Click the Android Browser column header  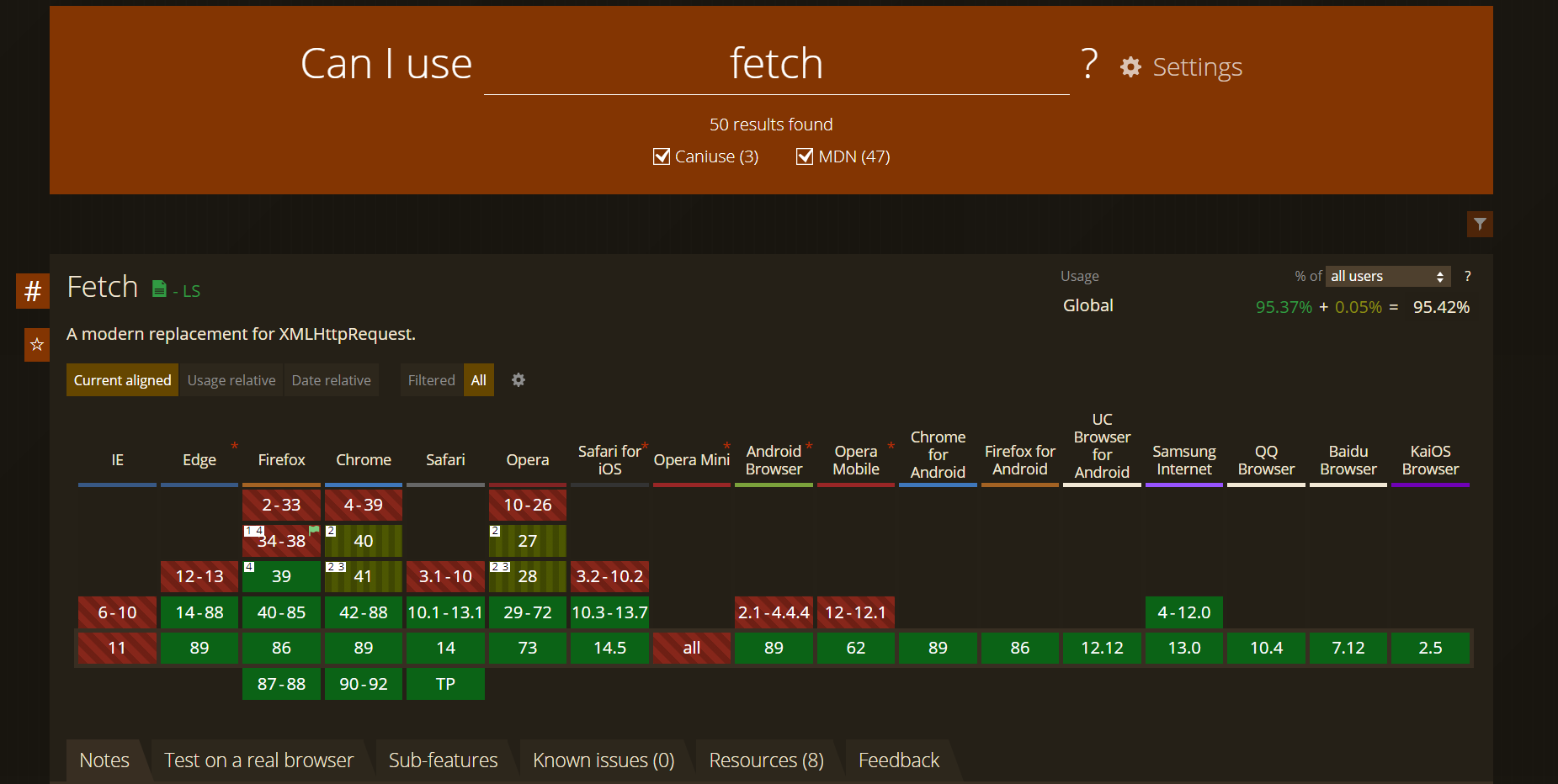click(774, 460)
